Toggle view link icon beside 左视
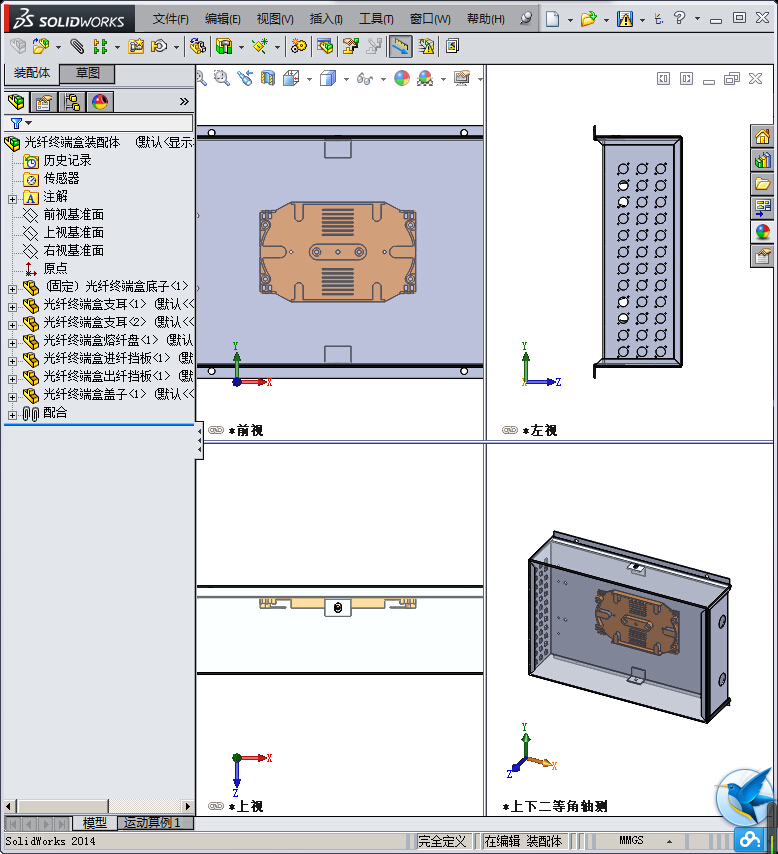The image size is (778, 854). click(509, 430)
